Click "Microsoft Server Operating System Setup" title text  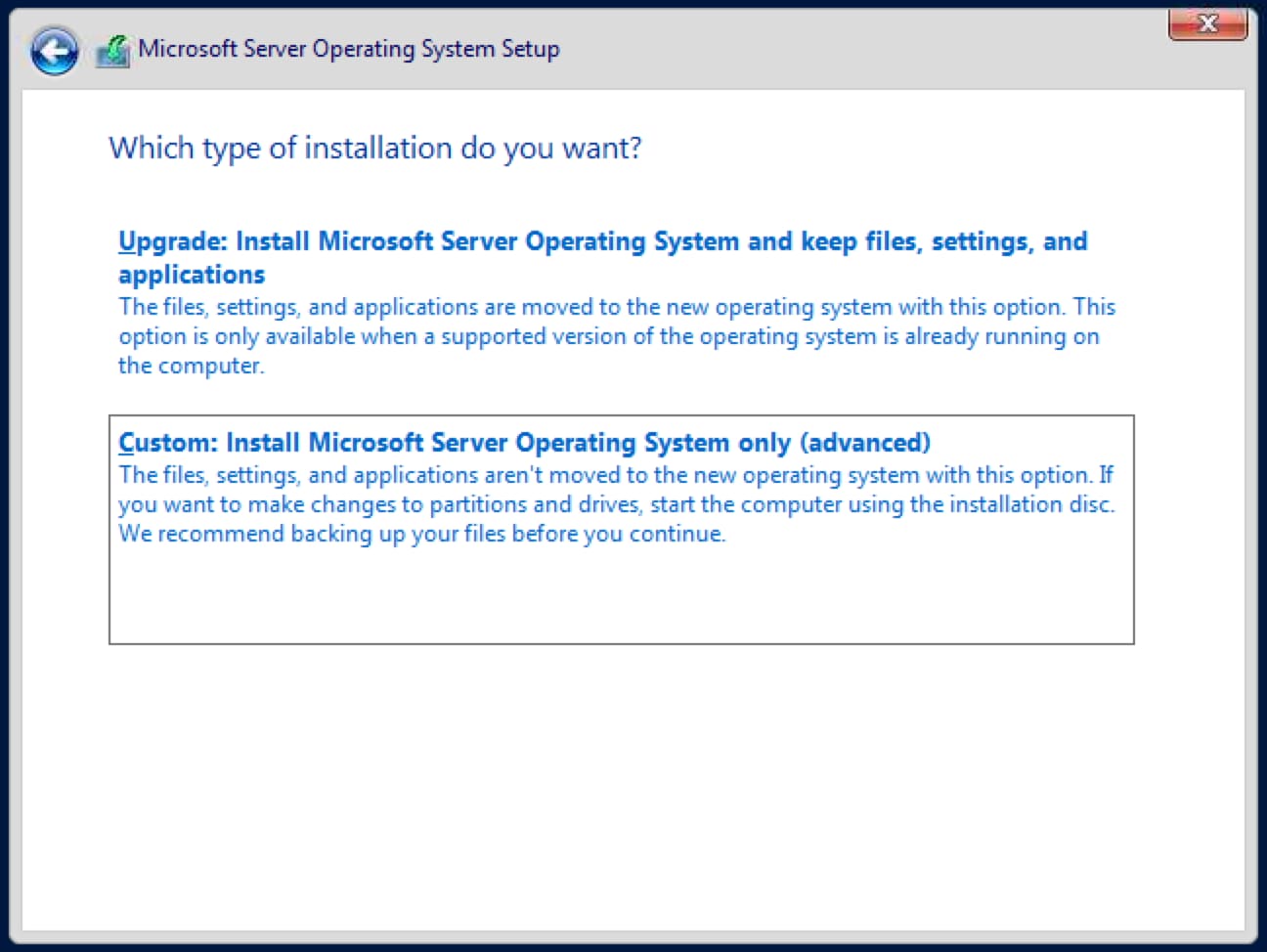coord(349,49)
